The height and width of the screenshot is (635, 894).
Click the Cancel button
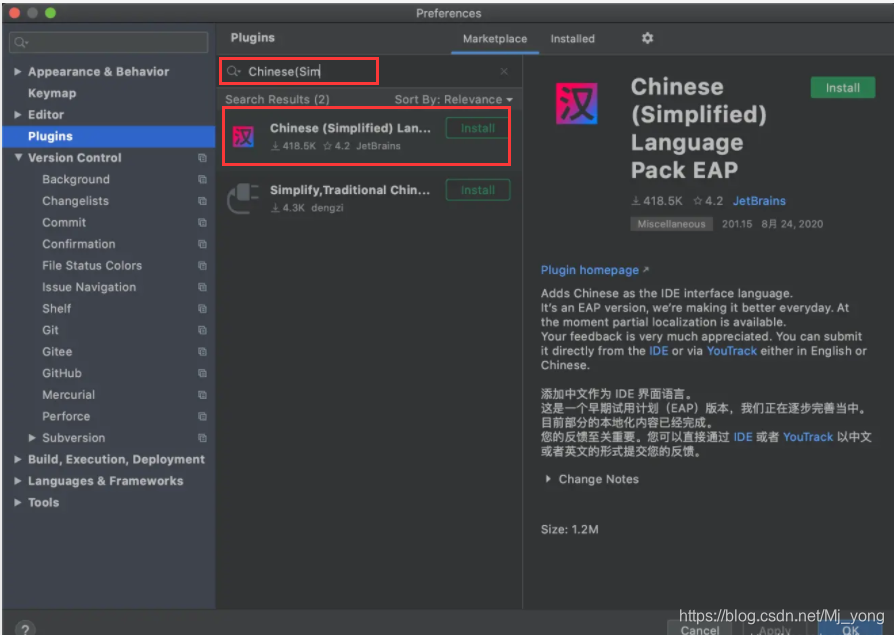(700, 629)
